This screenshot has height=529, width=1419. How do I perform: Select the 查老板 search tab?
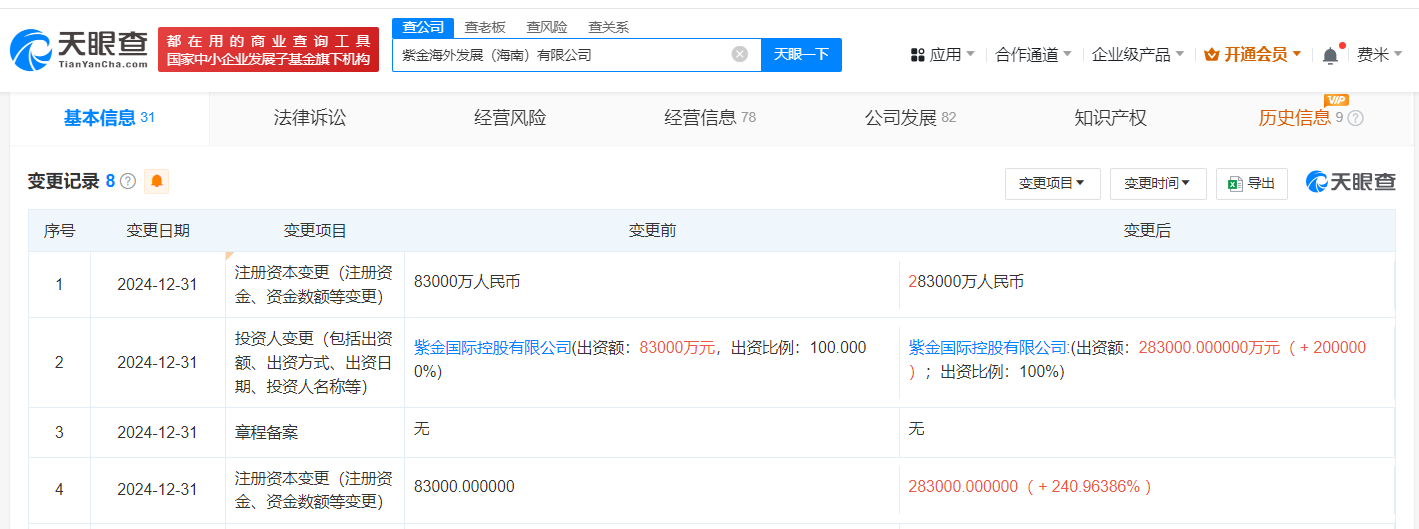(485, 27)
